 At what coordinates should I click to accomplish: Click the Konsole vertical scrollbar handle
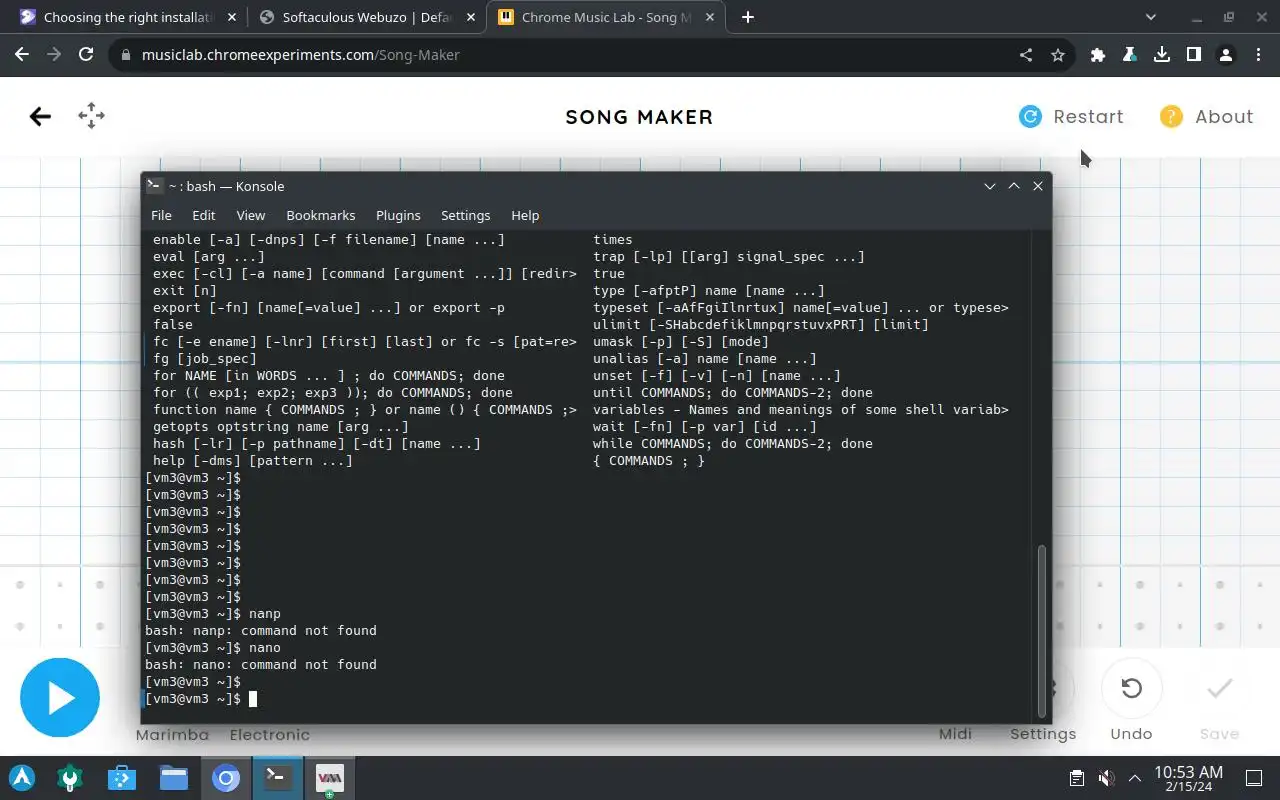point(1041,632)
